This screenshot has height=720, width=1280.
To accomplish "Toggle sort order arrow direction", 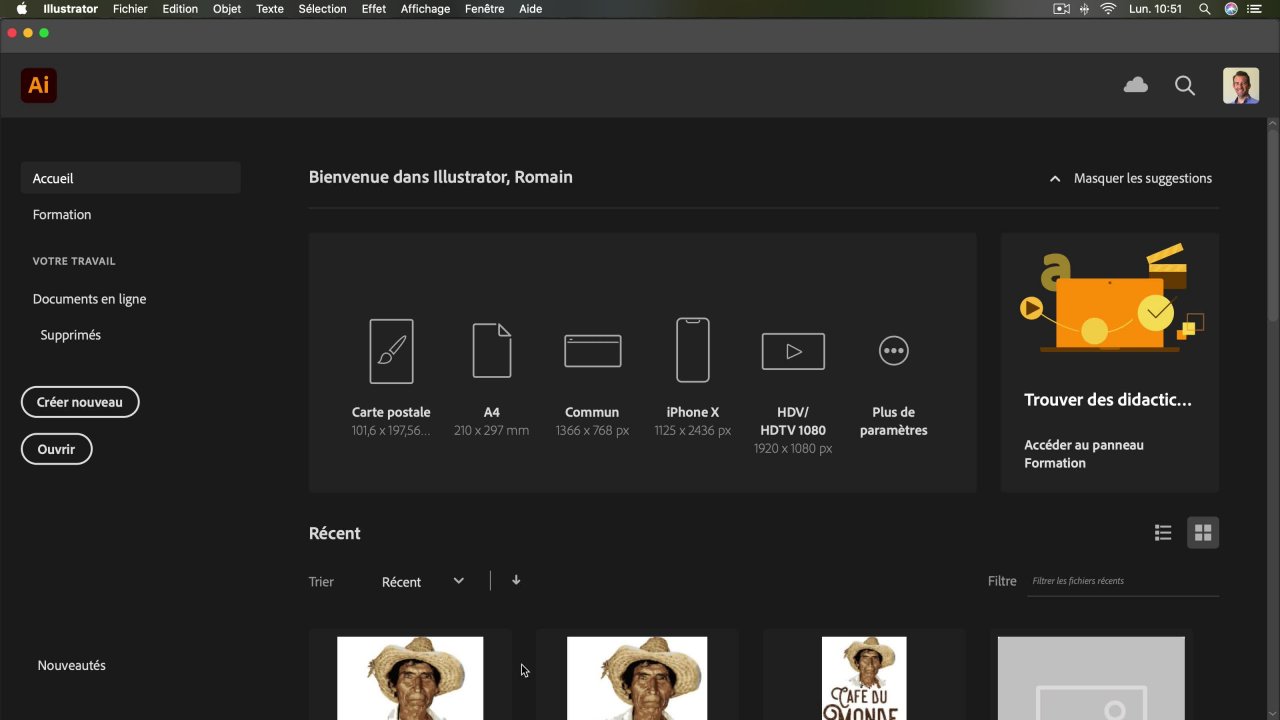I will [516, 581].
